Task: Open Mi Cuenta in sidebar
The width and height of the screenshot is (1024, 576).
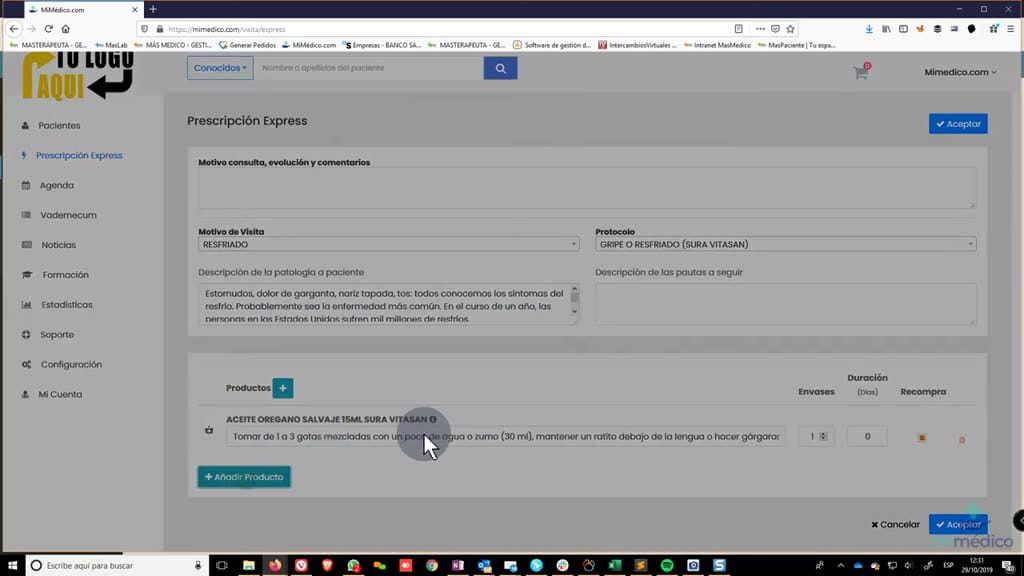Action: [60, 394]
